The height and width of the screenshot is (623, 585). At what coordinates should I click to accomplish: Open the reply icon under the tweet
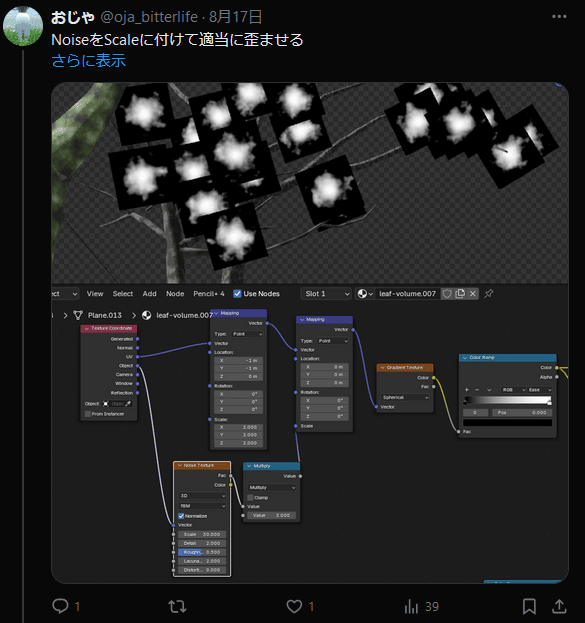point(60,606)
